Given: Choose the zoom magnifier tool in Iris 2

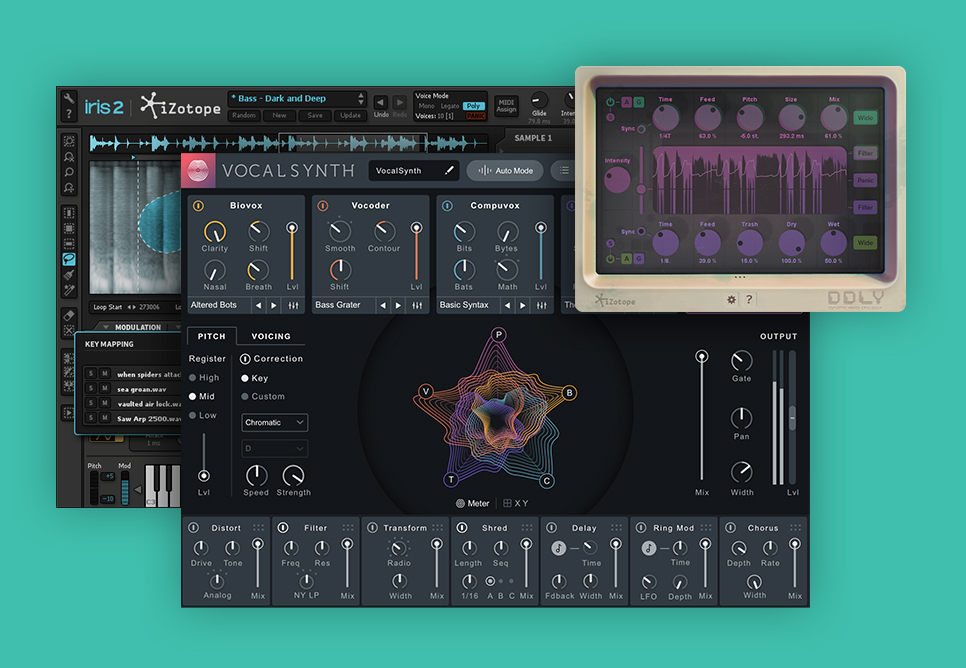Looking at the screenshot, I should click(x=69, y=173).
